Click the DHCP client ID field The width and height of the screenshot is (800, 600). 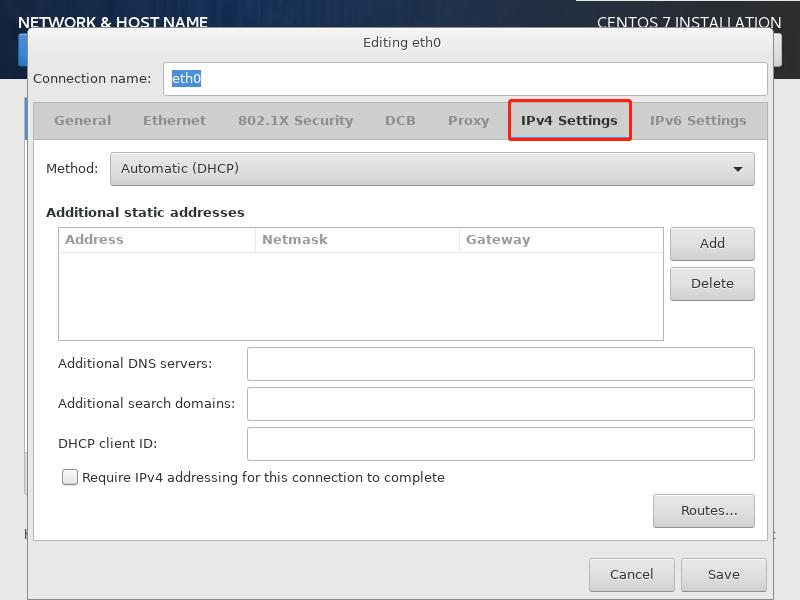[x=500, y=443]
